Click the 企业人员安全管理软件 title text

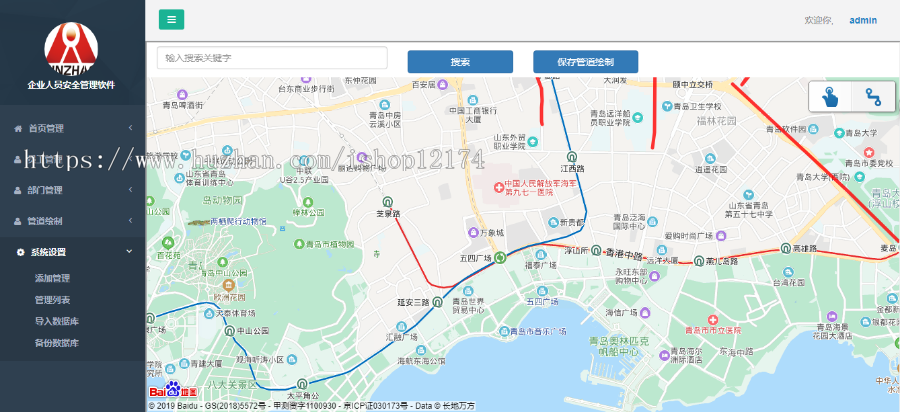tap(71, 85)
